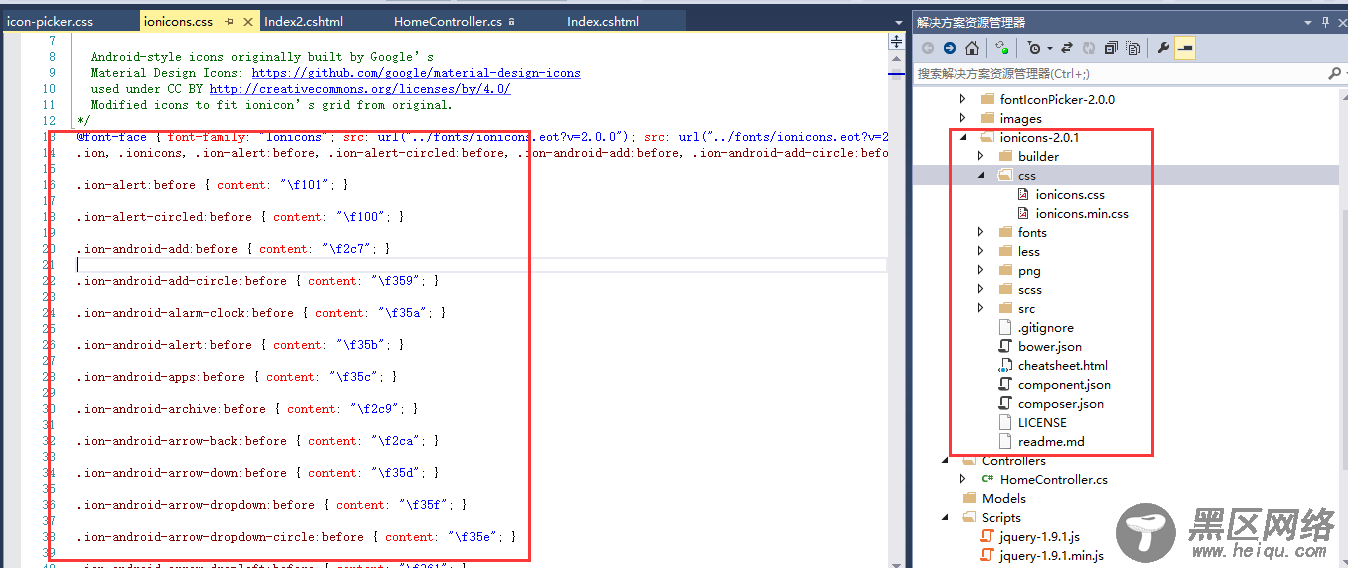Click the Refresh icon in Solution Explorer
The height and width of the screenshot is (568, 1348).
click(x=1089, y=48)
